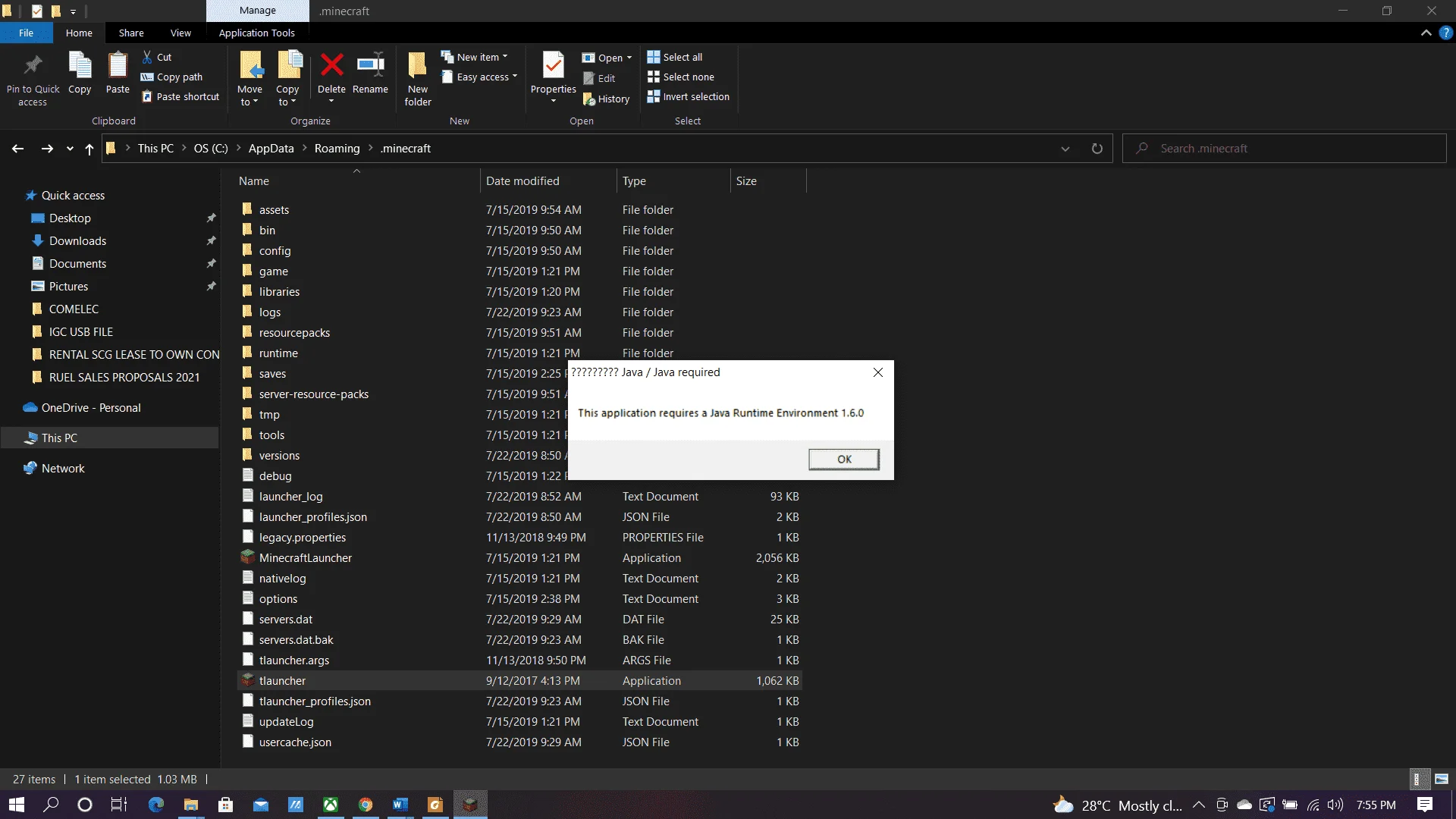1456x819 pixels.
Task: Switch to the Home ribbon tab
Action: pos(79,33)
